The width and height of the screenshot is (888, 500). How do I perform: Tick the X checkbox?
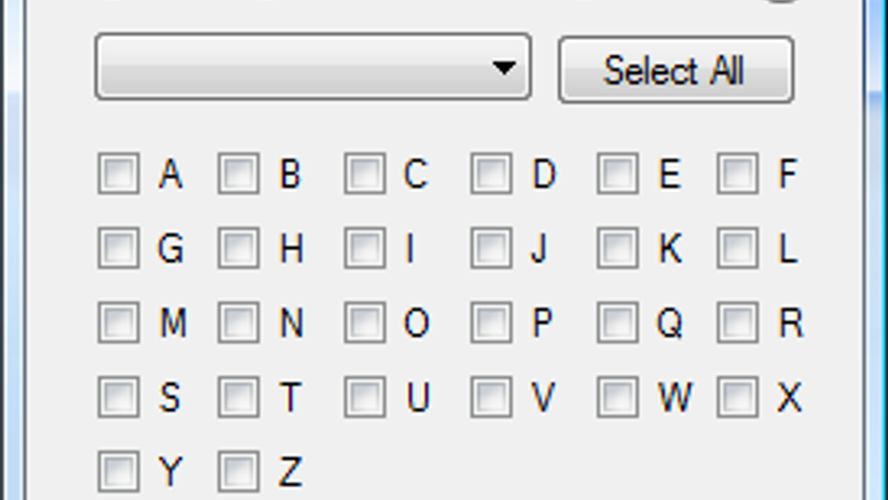coord(737,397)
